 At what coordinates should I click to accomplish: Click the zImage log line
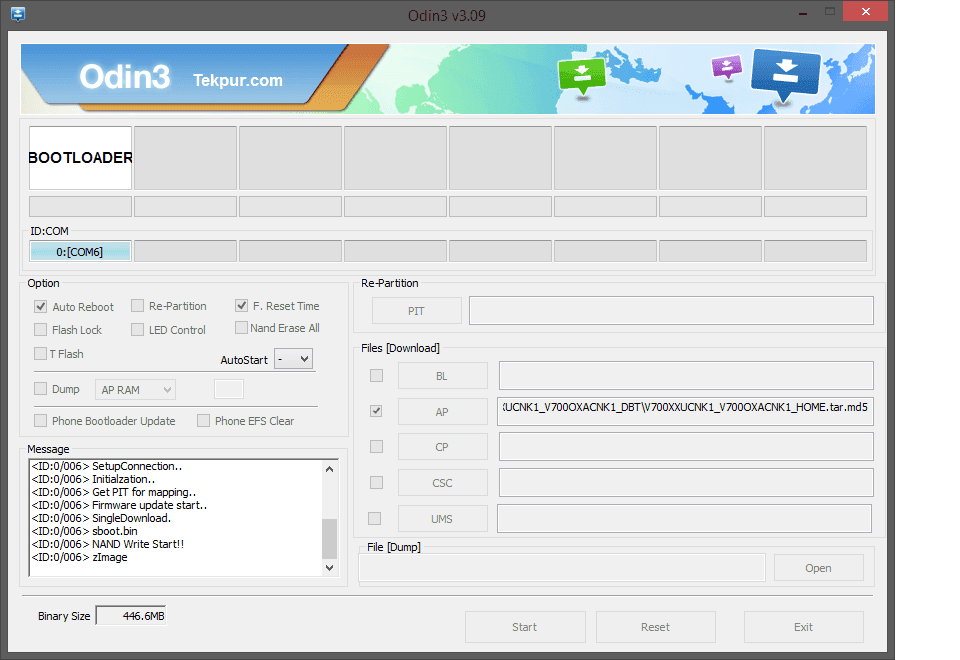click(x=80, y=557)
